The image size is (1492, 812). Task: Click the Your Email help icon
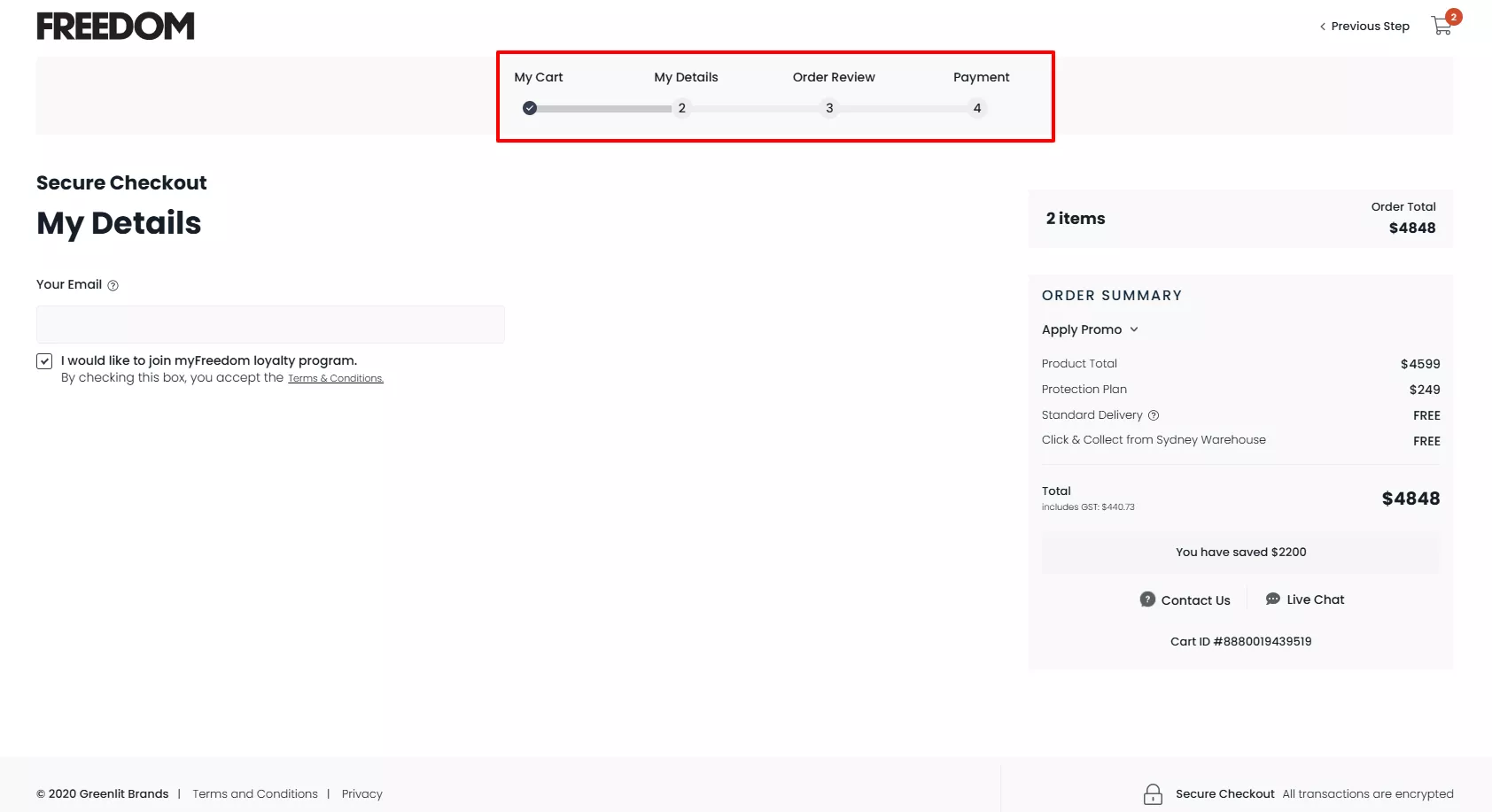tap(113, 285)
